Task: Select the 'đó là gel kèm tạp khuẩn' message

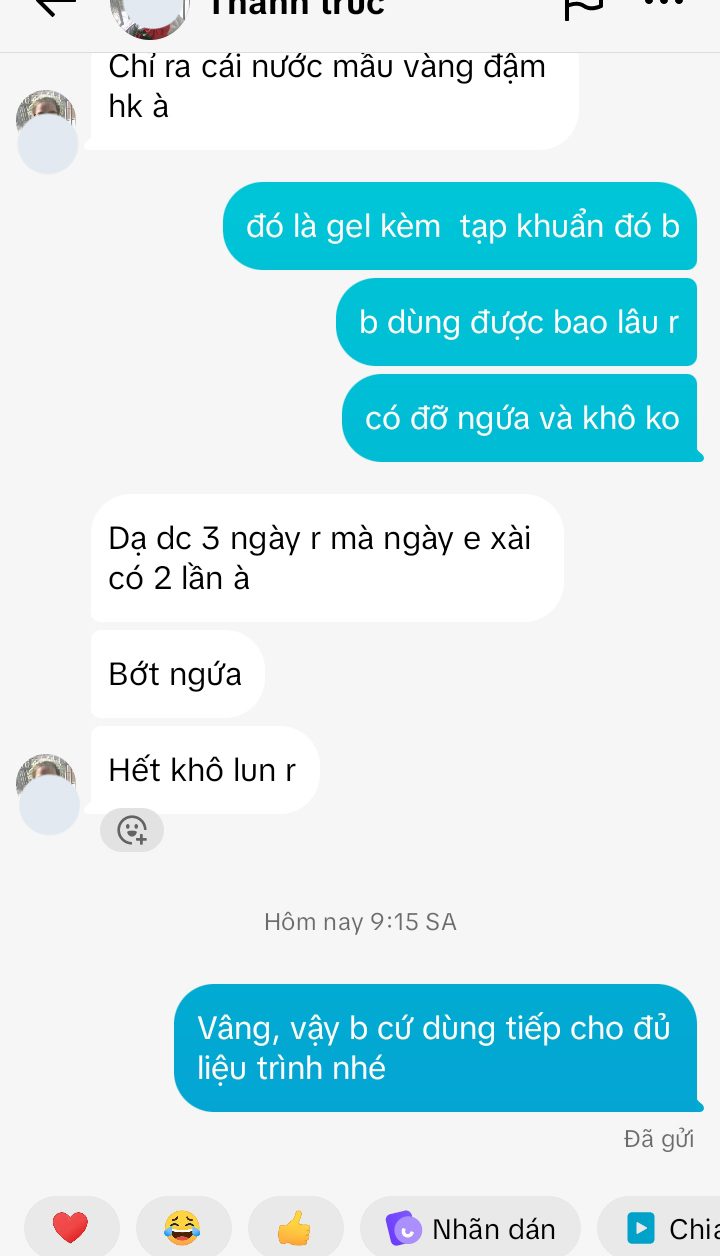Action: tap(460, 226)
